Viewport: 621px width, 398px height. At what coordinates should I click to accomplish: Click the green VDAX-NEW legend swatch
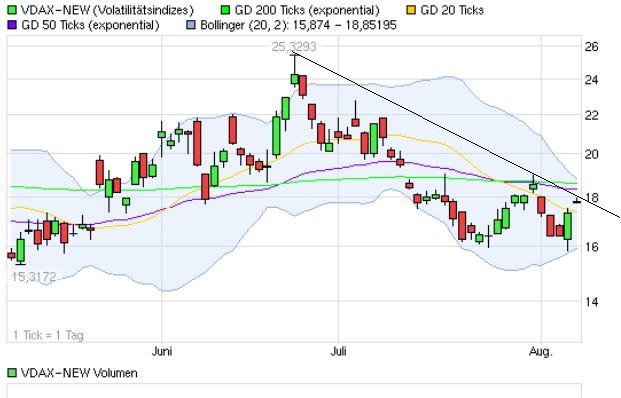12,10
